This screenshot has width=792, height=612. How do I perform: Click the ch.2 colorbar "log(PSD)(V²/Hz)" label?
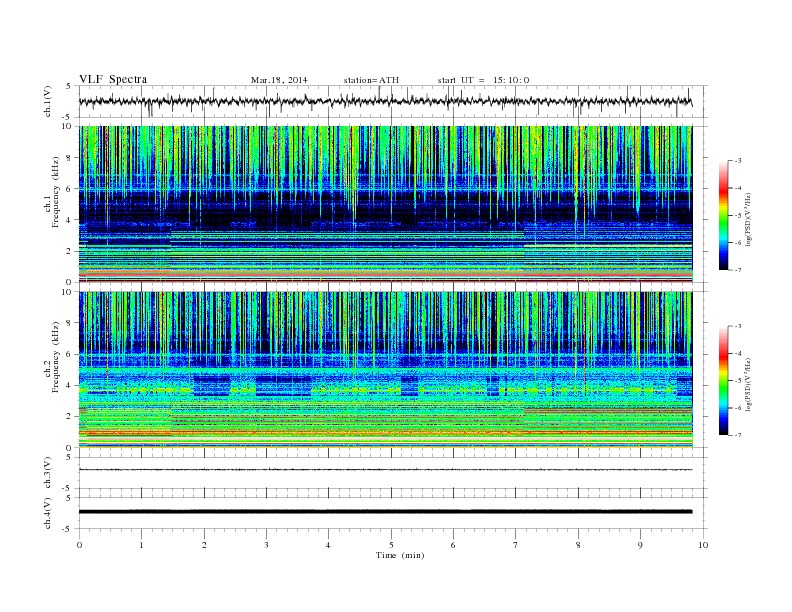point(749,384)
